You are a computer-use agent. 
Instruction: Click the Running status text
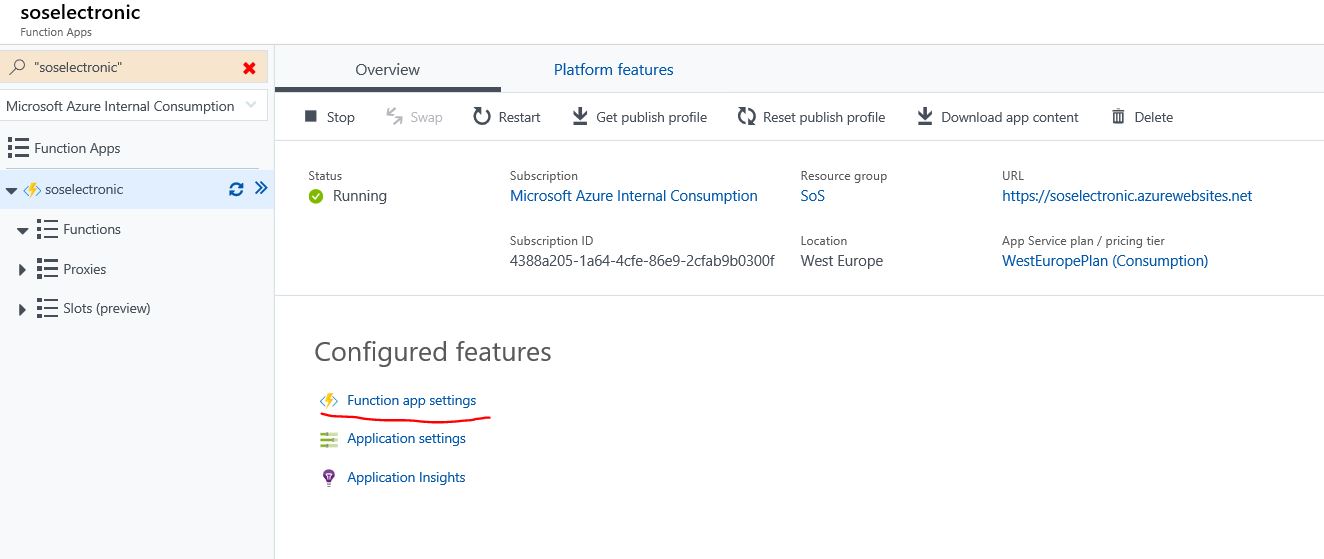(x=360, y=196)
